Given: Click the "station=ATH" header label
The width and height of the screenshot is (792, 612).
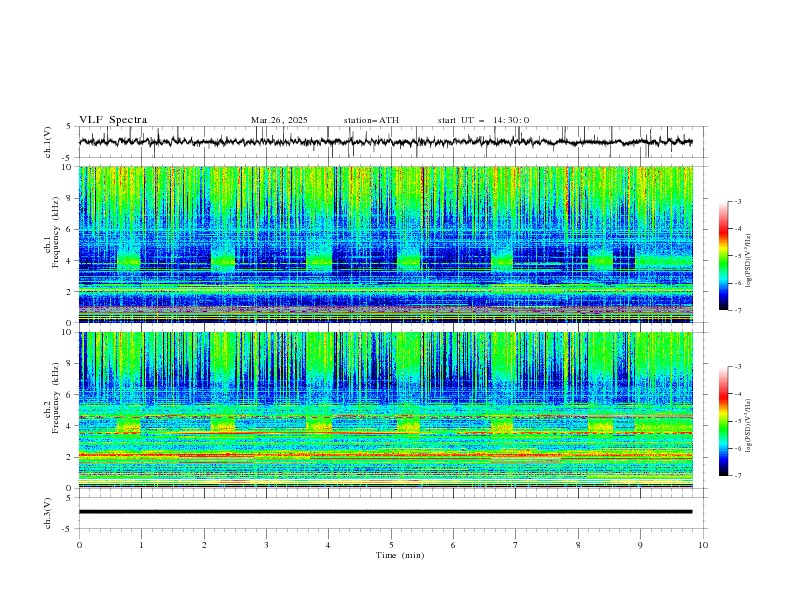Looking at the screenshot, I should pos(371,120).
